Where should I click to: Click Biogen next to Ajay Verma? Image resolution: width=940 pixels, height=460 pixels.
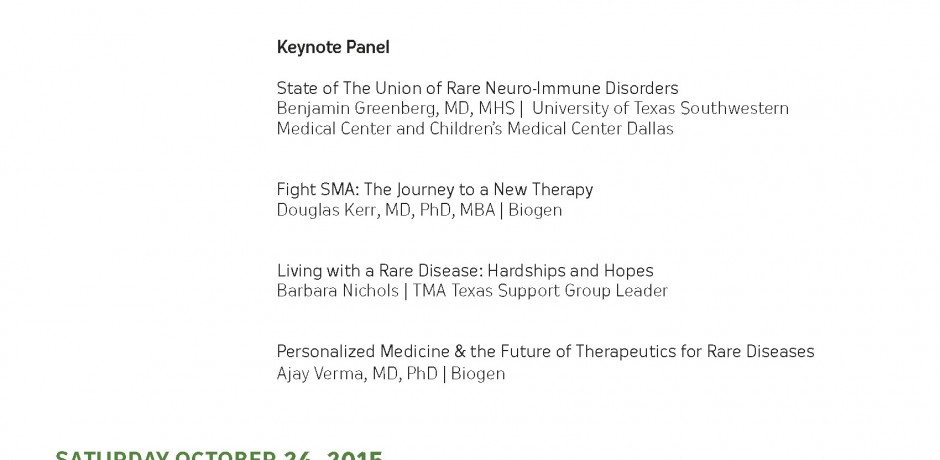pos(478,374)
